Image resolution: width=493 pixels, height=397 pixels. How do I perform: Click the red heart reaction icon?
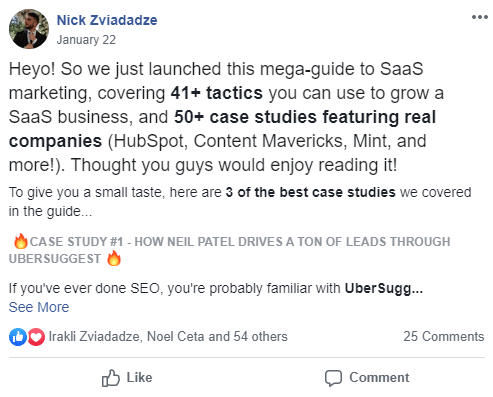click(x=36, y=337)
